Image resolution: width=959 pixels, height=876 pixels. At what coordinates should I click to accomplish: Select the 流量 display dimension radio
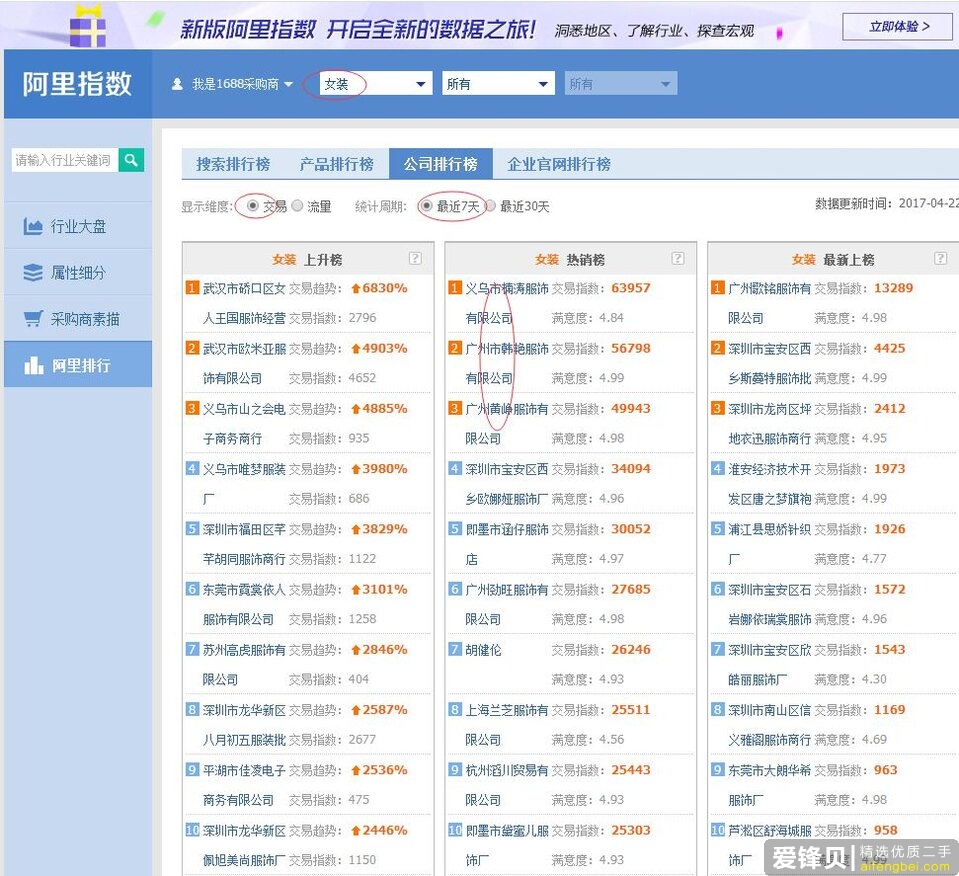coord(297,206)
